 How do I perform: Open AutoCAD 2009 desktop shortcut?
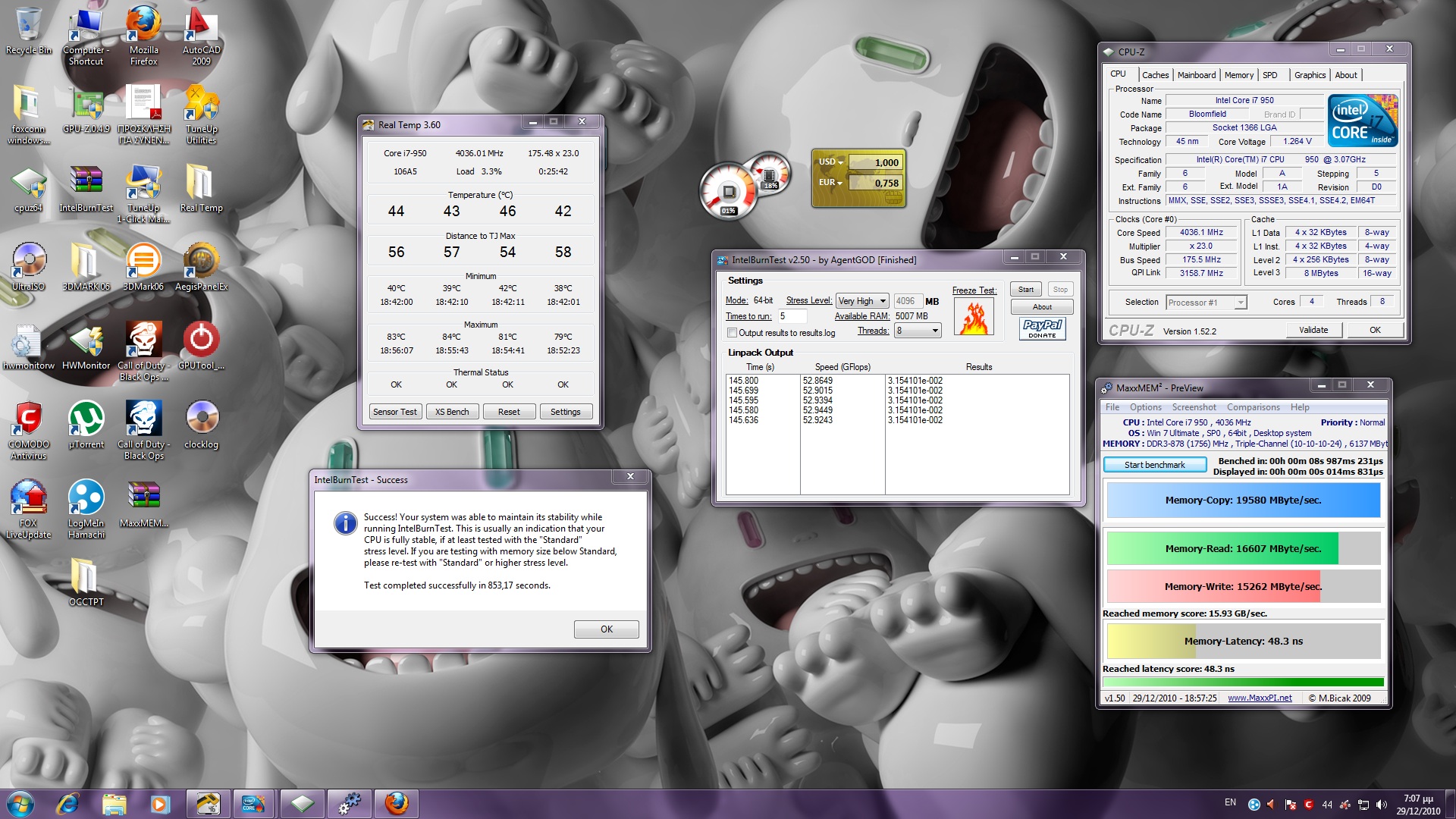[201, 36]
